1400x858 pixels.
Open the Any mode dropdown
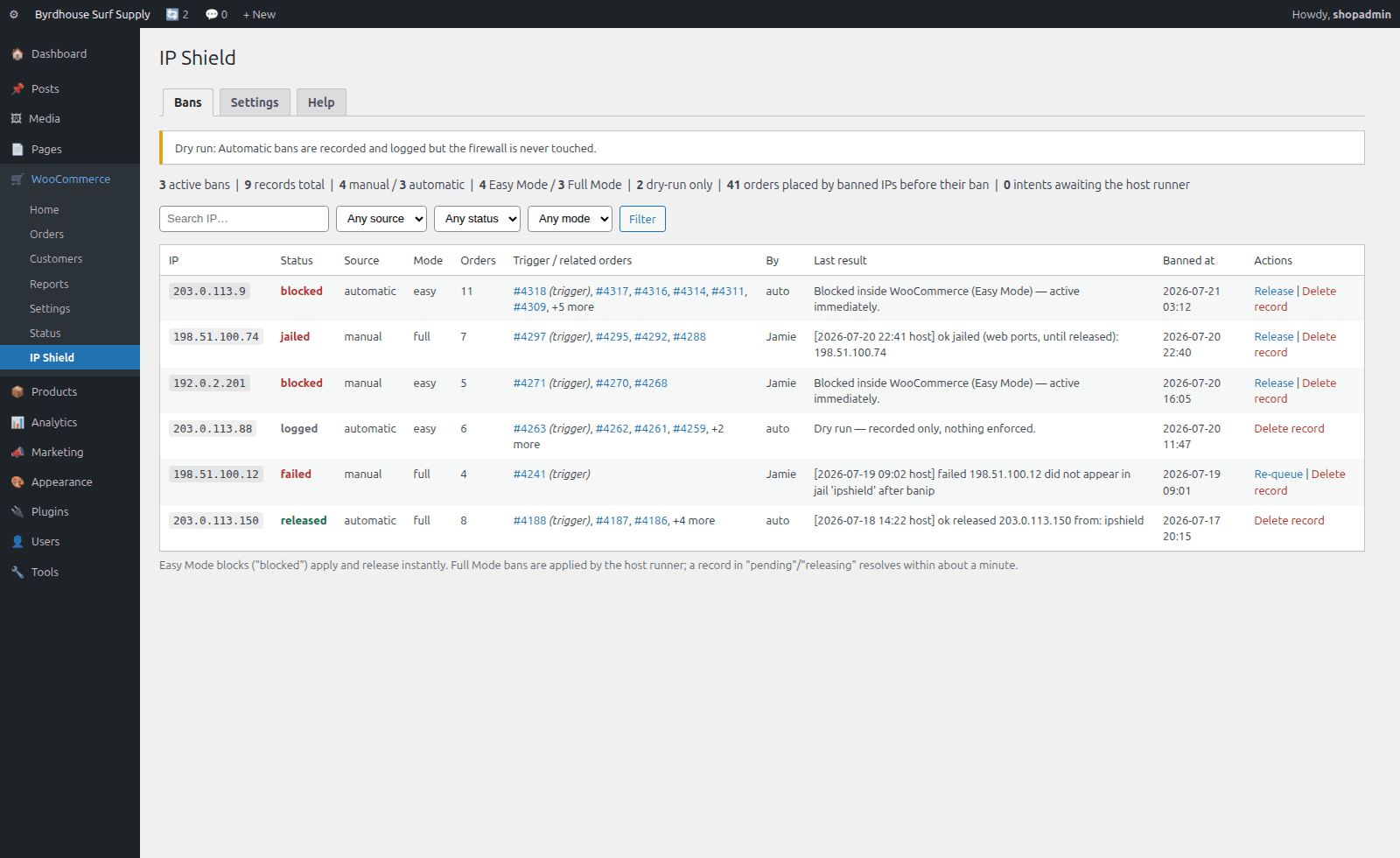[x=570, y=219]
